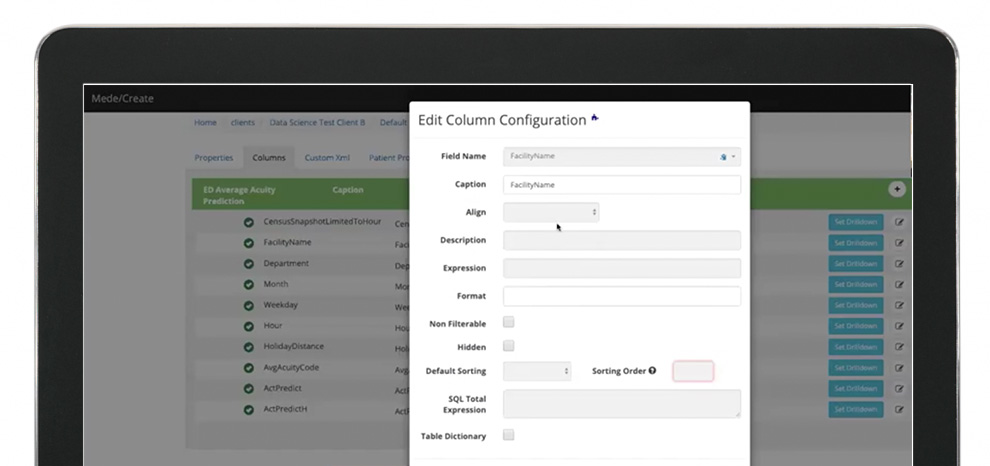This screenshot has width=990, height=466.
Task: Click the Weekday column name text
Action: pyautogui.click(x=280, y=305)
